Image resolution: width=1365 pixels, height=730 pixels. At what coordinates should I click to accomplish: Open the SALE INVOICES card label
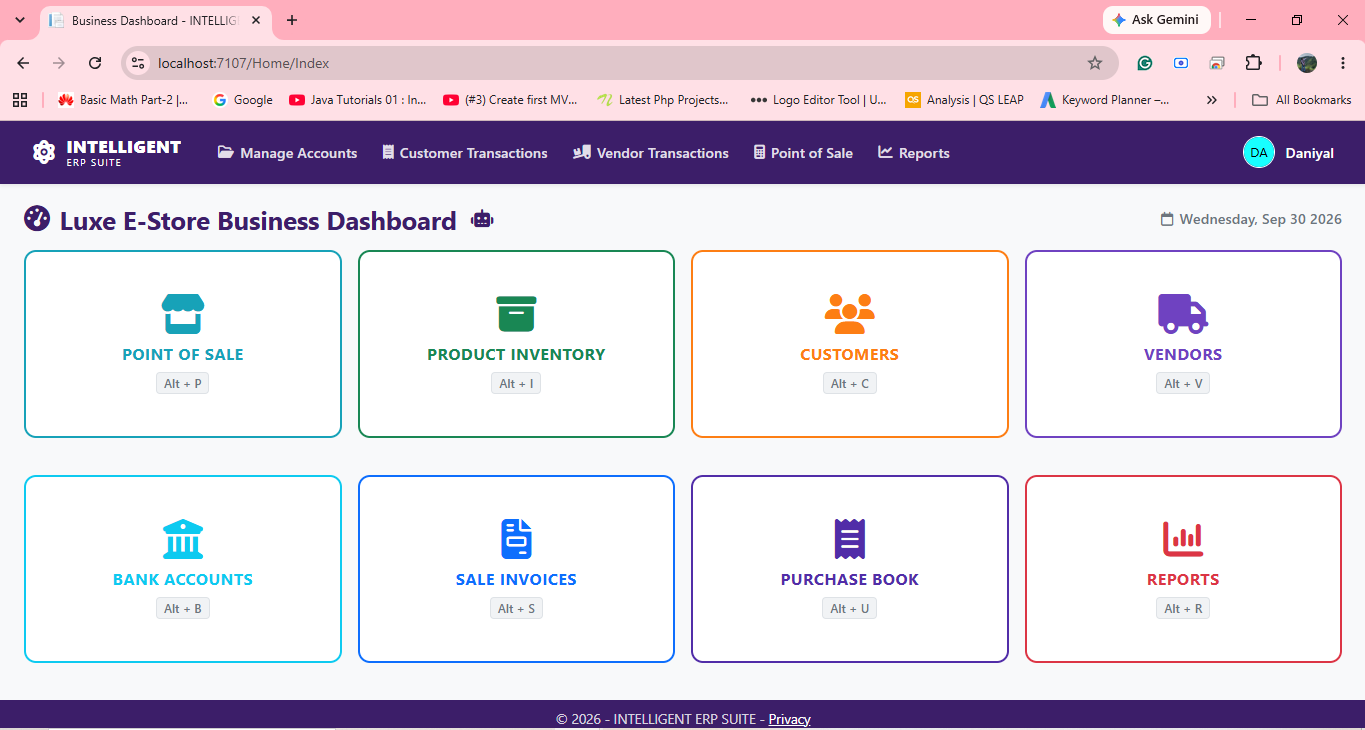516,579
